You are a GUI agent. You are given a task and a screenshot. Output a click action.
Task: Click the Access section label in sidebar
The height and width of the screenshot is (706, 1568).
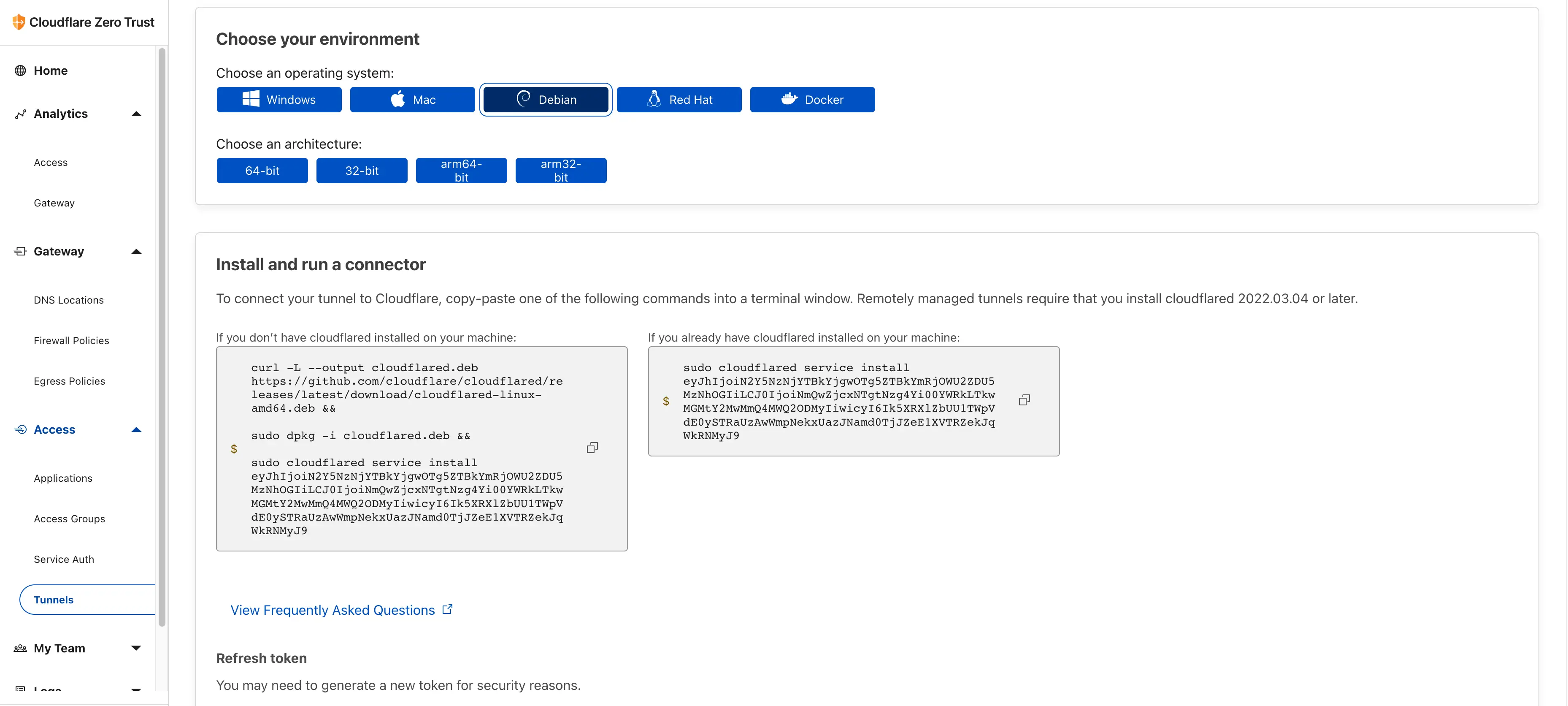coord(54,429)
